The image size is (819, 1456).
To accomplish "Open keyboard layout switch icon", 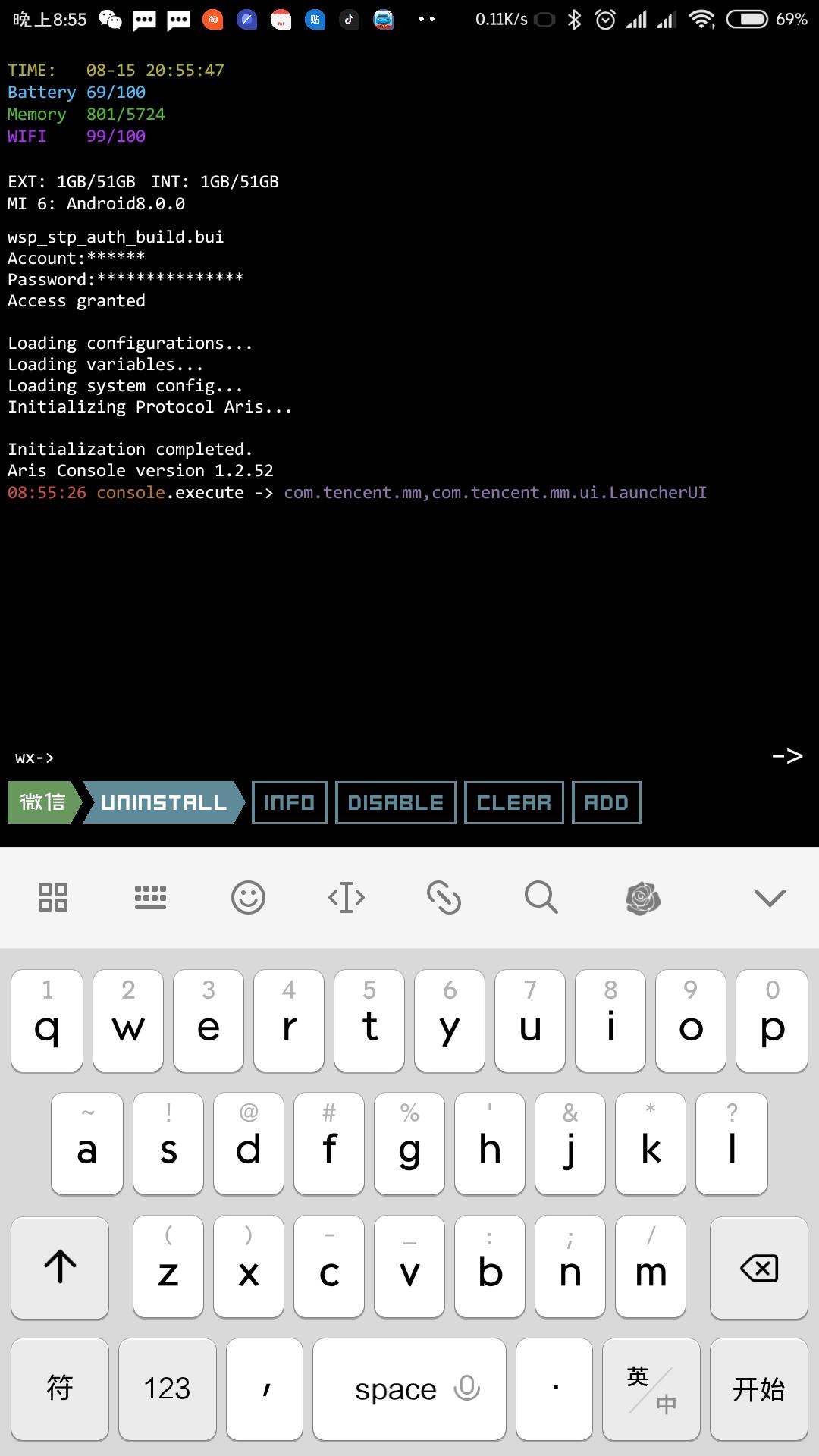I will 150,897.
